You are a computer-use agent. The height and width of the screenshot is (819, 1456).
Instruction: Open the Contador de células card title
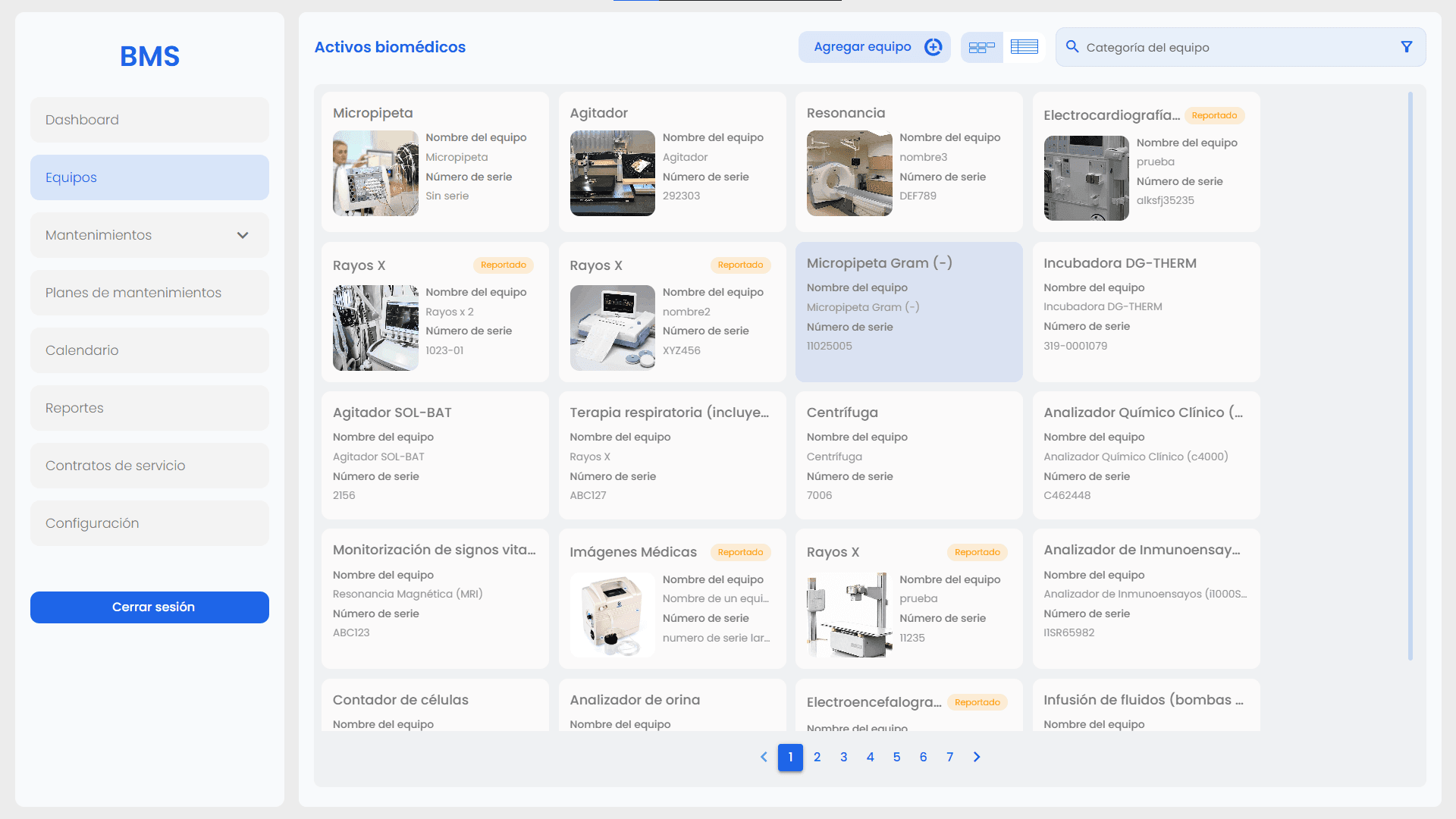(x=400, y=700)
